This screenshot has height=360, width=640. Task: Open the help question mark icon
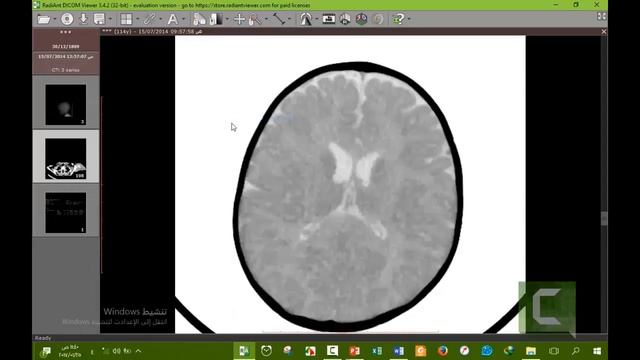point(398,19)
